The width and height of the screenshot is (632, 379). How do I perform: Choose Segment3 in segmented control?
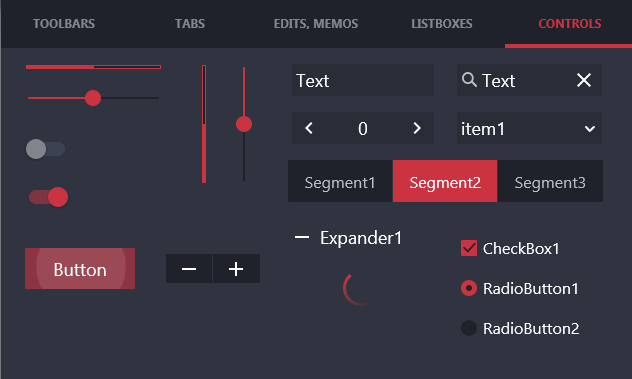[550, 181]
